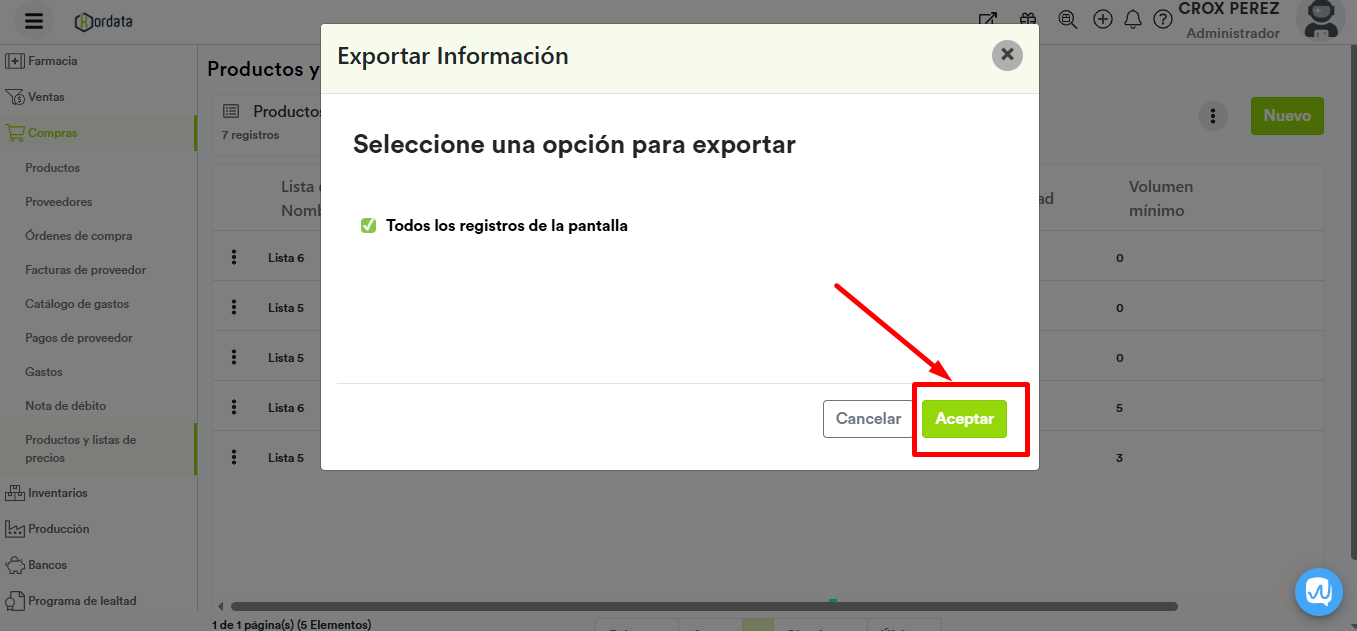Image resolution: width=1357 pixels, height=631 pixels.
Task: Open the help question mark icon
Action: (1162, 19)
